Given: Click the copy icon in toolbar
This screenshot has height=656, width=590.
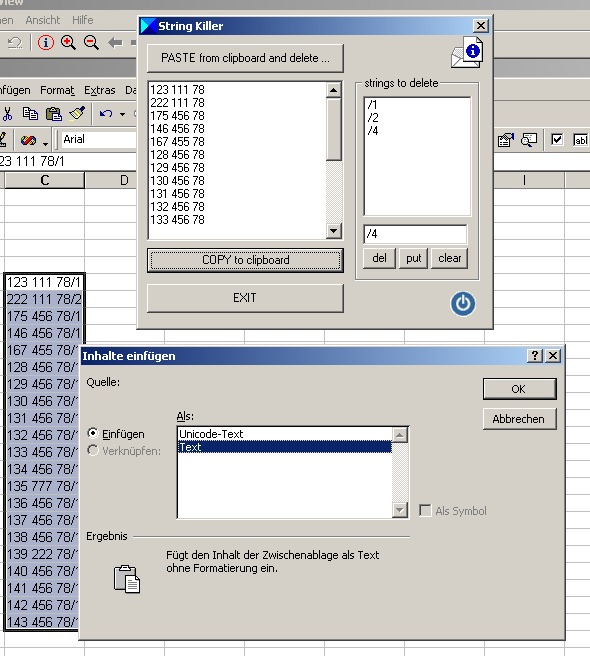Looking at the screenshot, I should tap(30, 114).
